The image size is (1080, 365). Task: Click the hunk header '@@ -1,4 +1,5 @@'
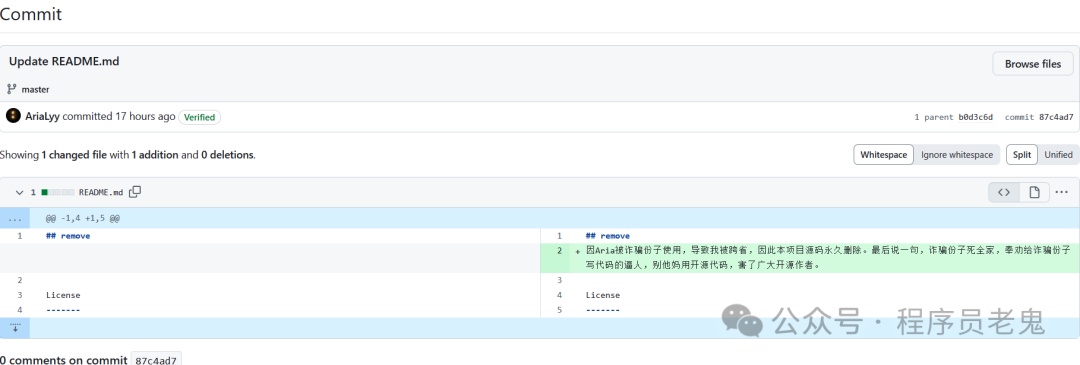point(83,218)
